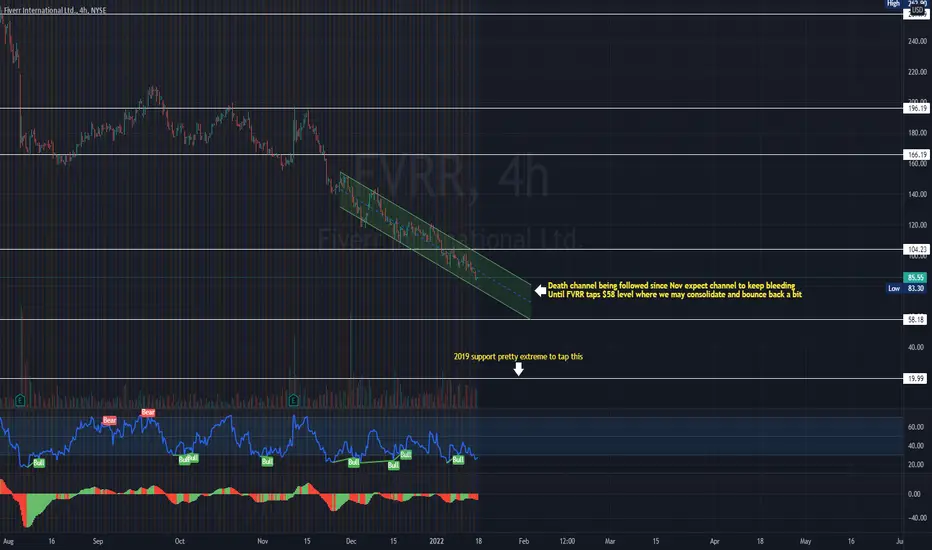Click the 'Bull' label at the divergence line start
932x550 pixels.
[354, 462]
